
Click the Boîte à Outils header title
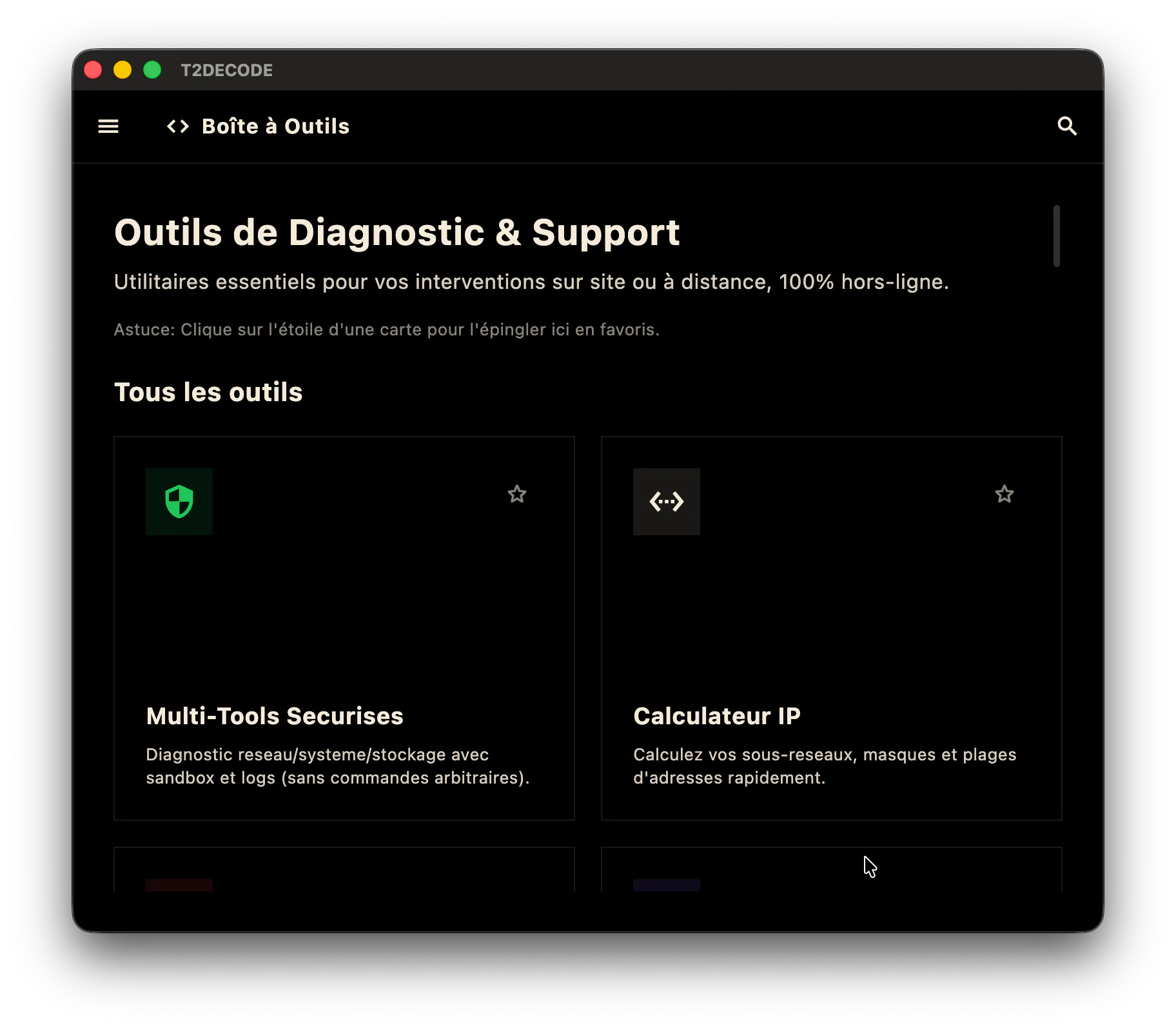coord(276,126)
